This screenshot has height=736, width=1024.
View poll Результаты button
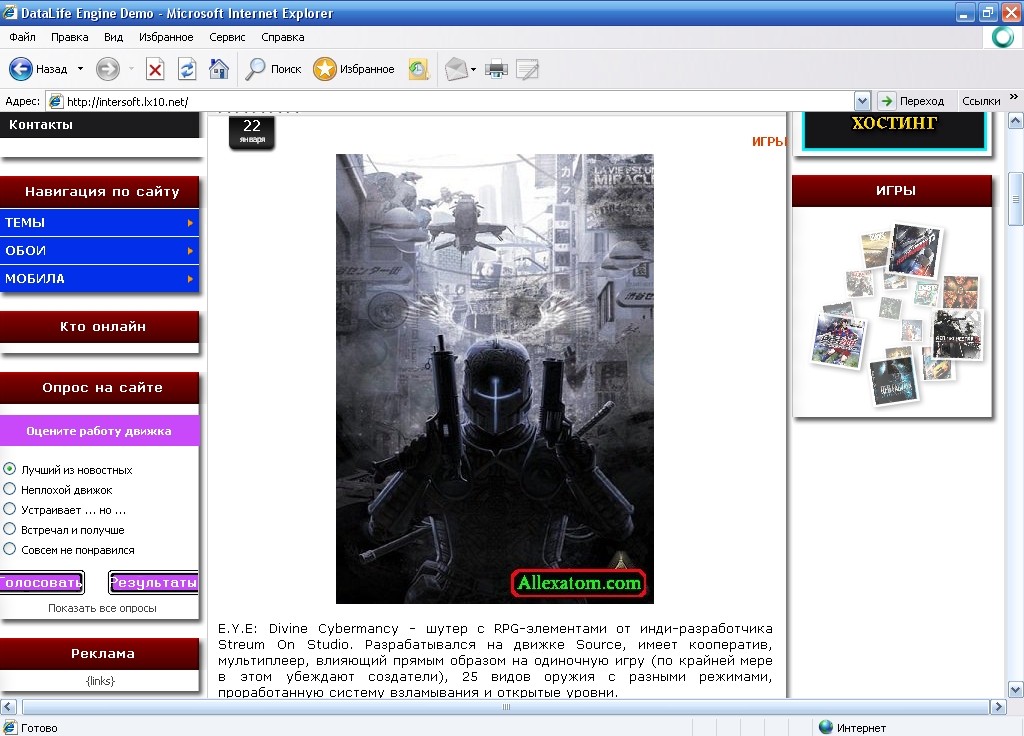pos(153,583)
